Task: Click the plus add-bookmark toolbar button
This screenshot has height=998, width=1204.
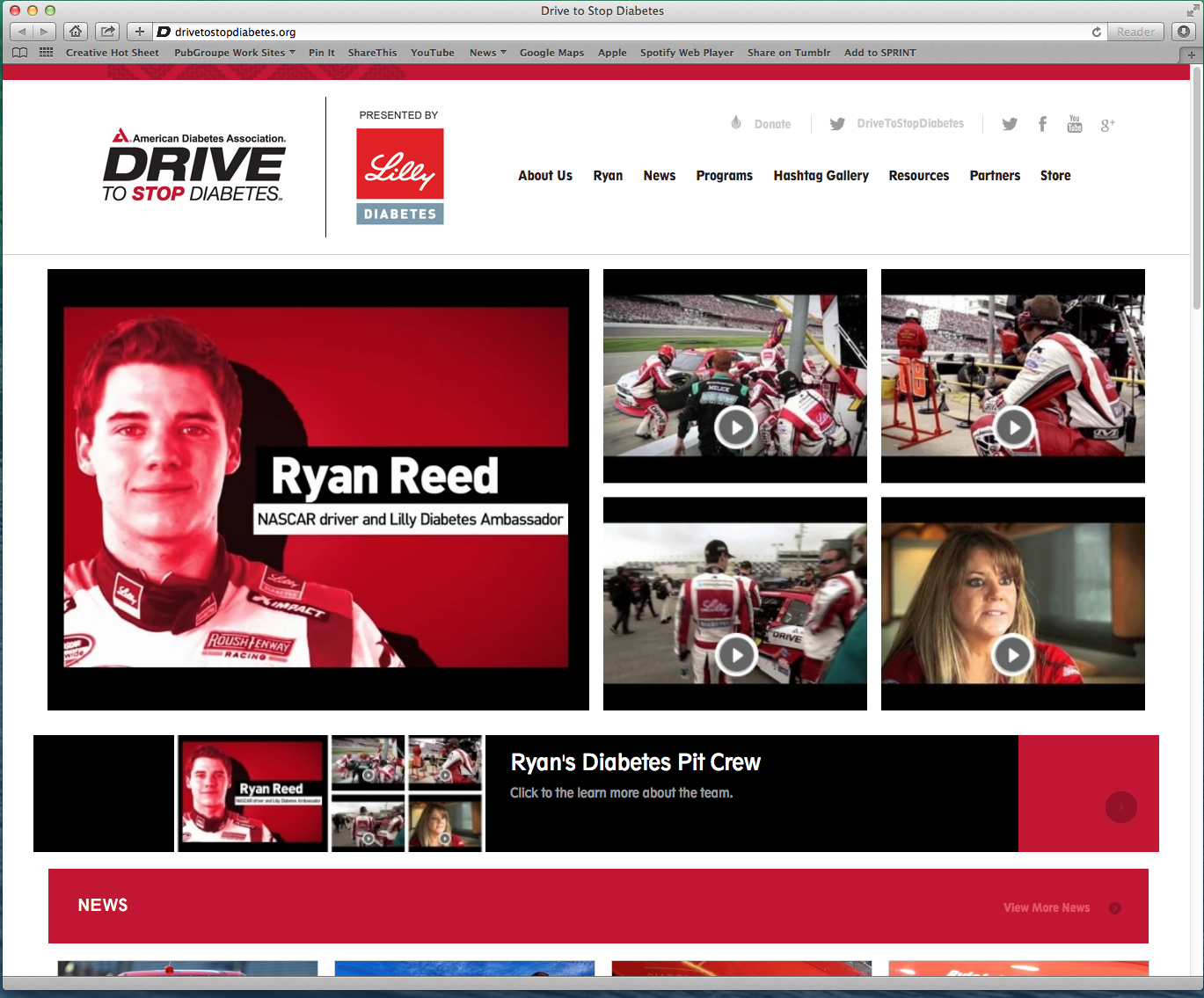Action: [x=140, y=32]
